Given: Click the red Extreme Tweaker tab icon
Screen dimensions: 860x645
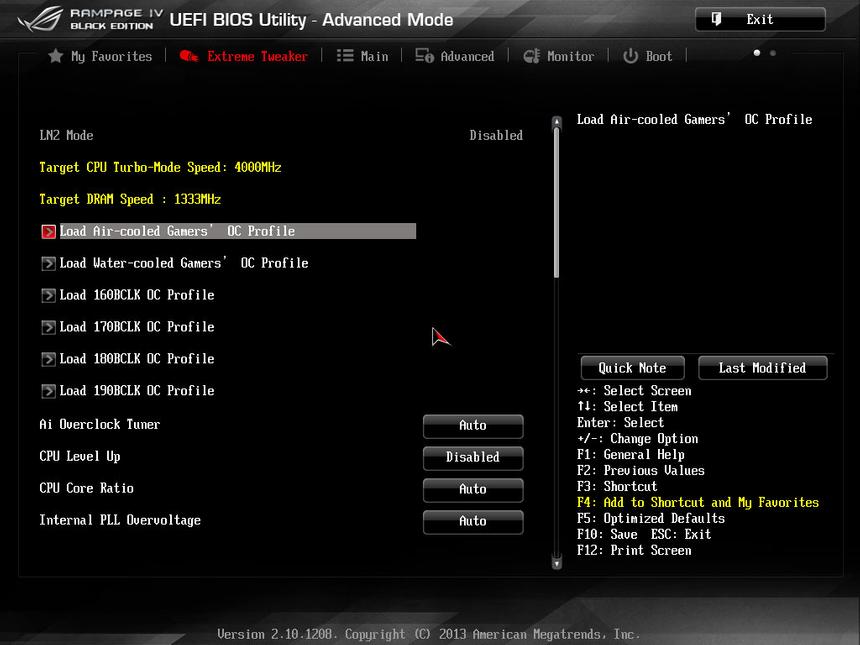Looking at the screenshot, I should [x=188, y=57].
